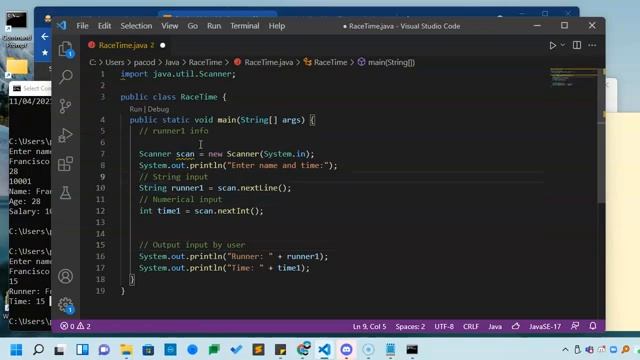Click the back arrow in background window

[44, 37]
